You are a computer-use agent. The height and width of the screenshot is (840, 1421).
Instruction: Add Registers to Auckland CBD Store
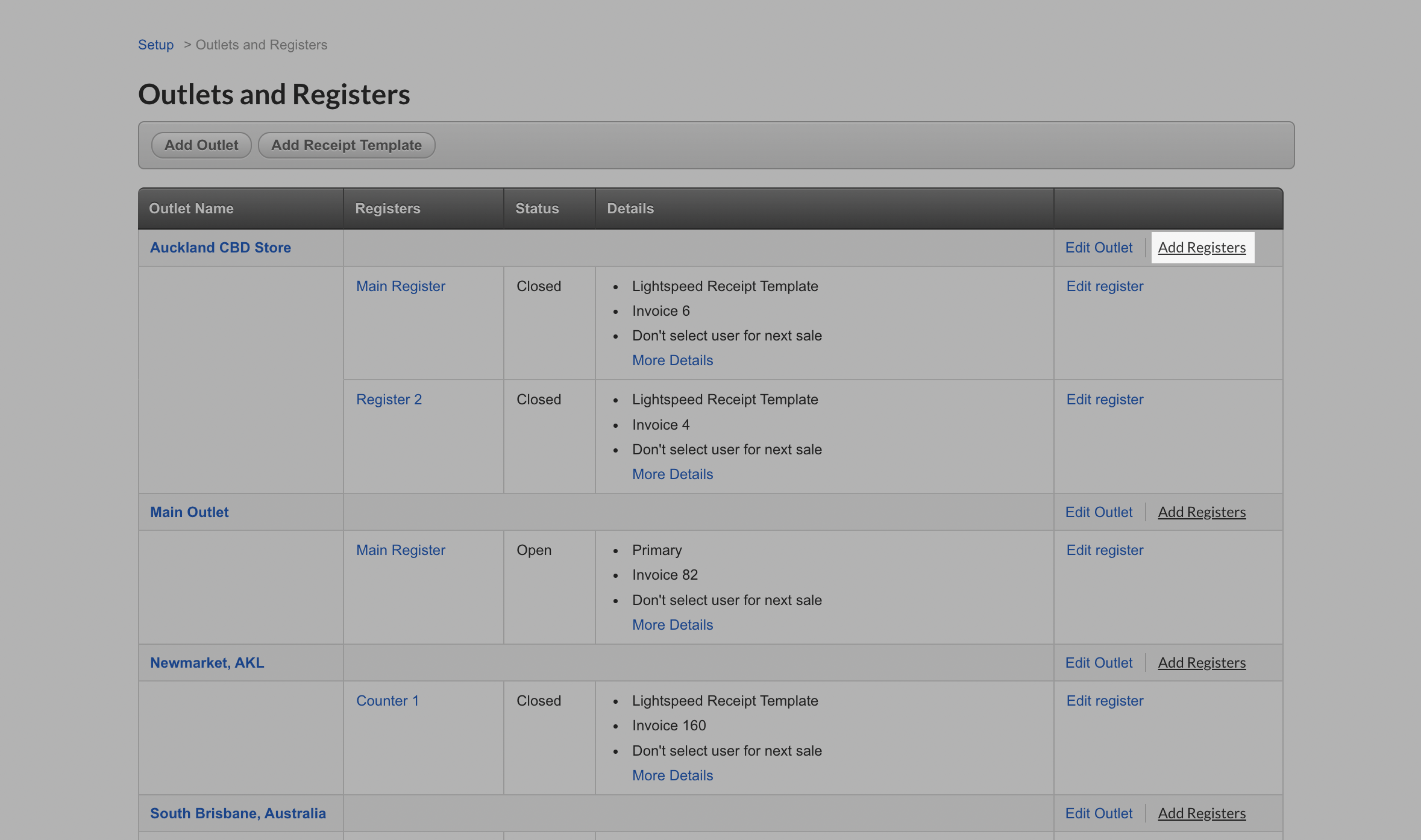(1202, 247)
